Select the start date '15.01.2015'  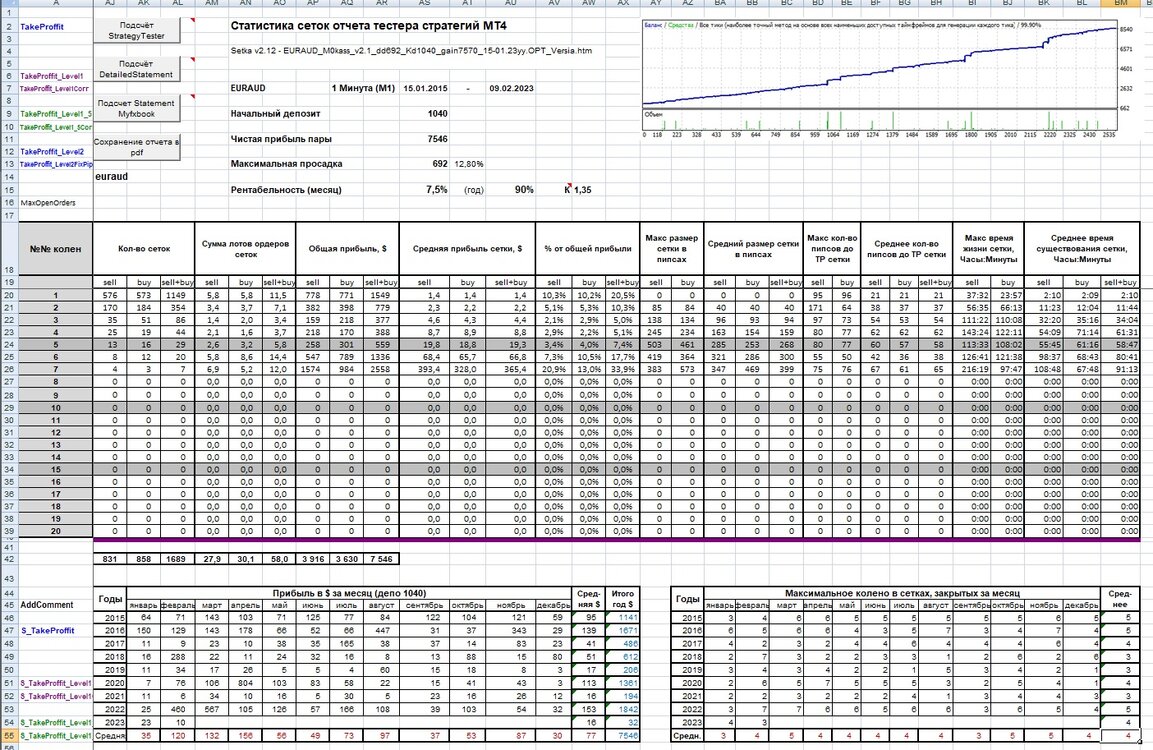point(425,88)
